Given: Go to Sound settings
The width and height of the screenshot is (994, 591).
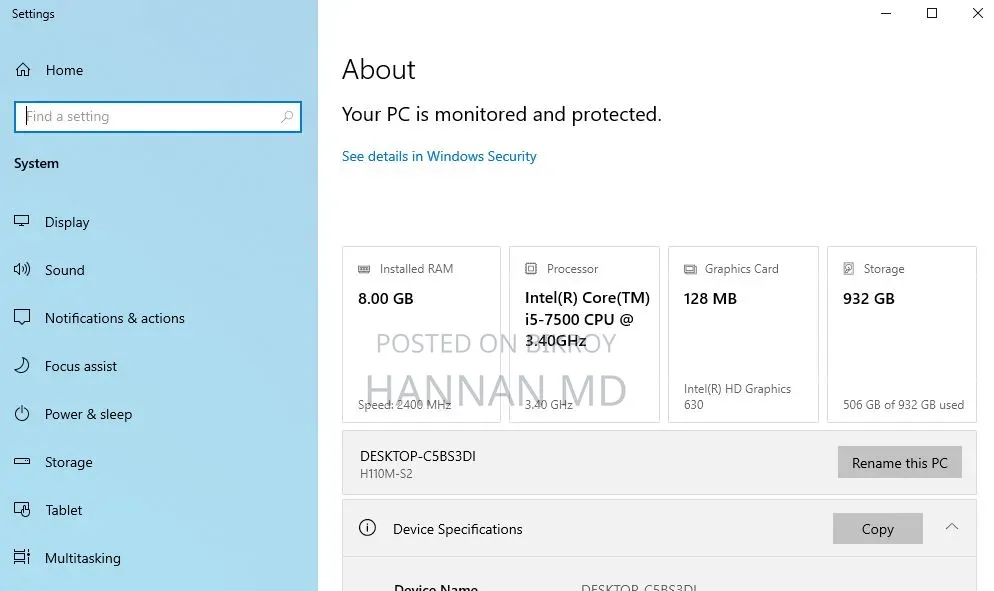Looking at the screenshot, I should pos(65,270).
